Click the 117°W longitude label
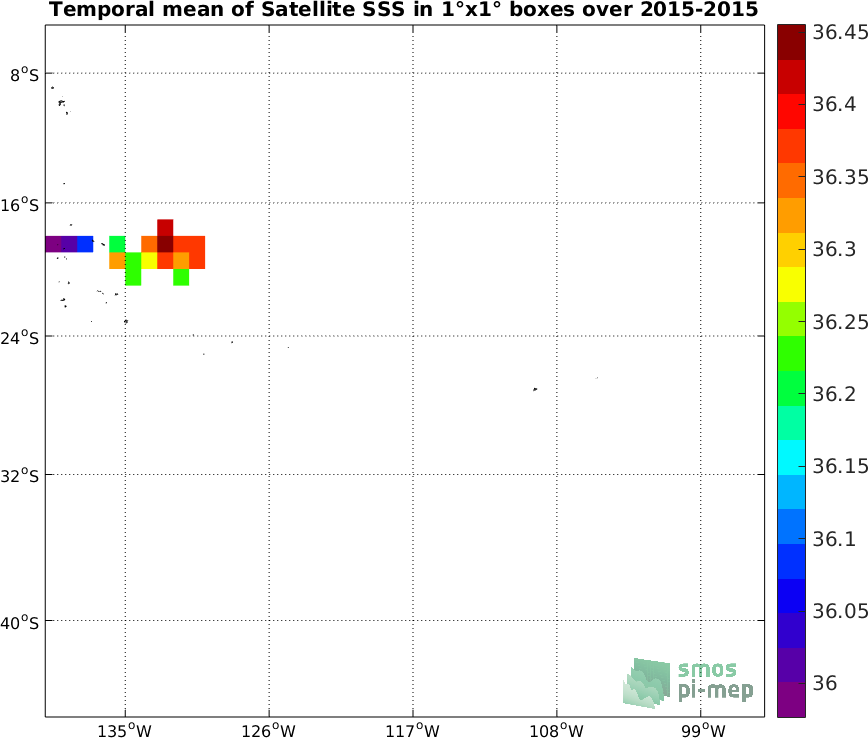Screen dimensions: 868x738 point(412,730)
